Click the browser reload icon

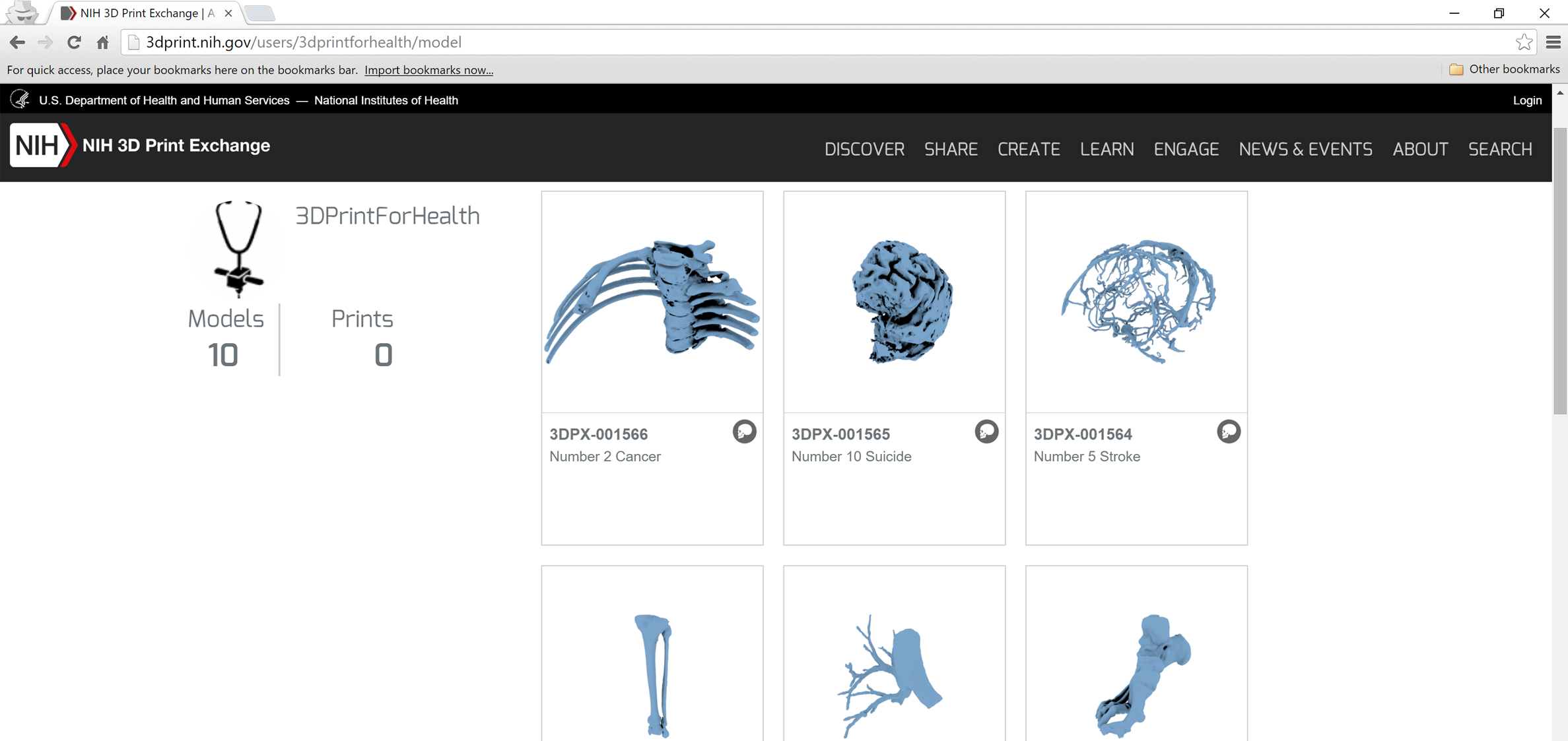tap(74, 43)
